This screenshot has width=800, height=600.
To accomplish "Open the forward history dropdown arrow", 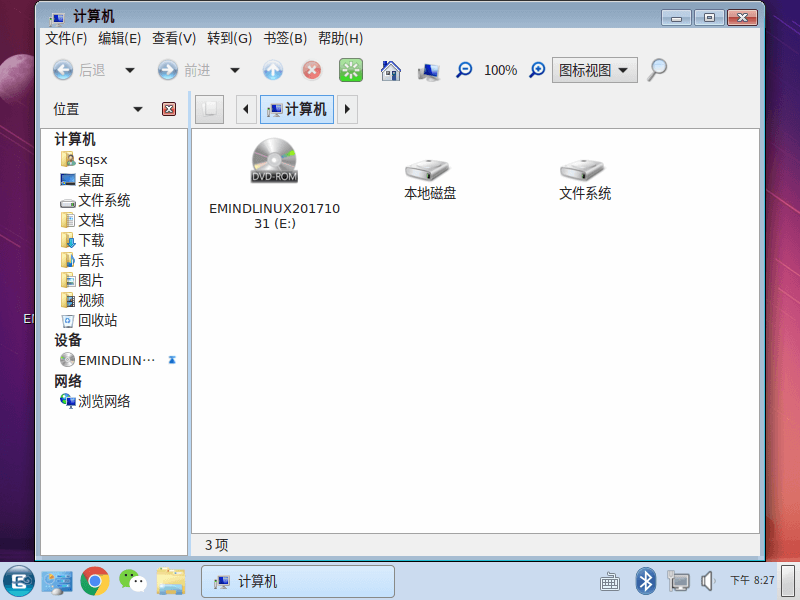I will point(235,70).
